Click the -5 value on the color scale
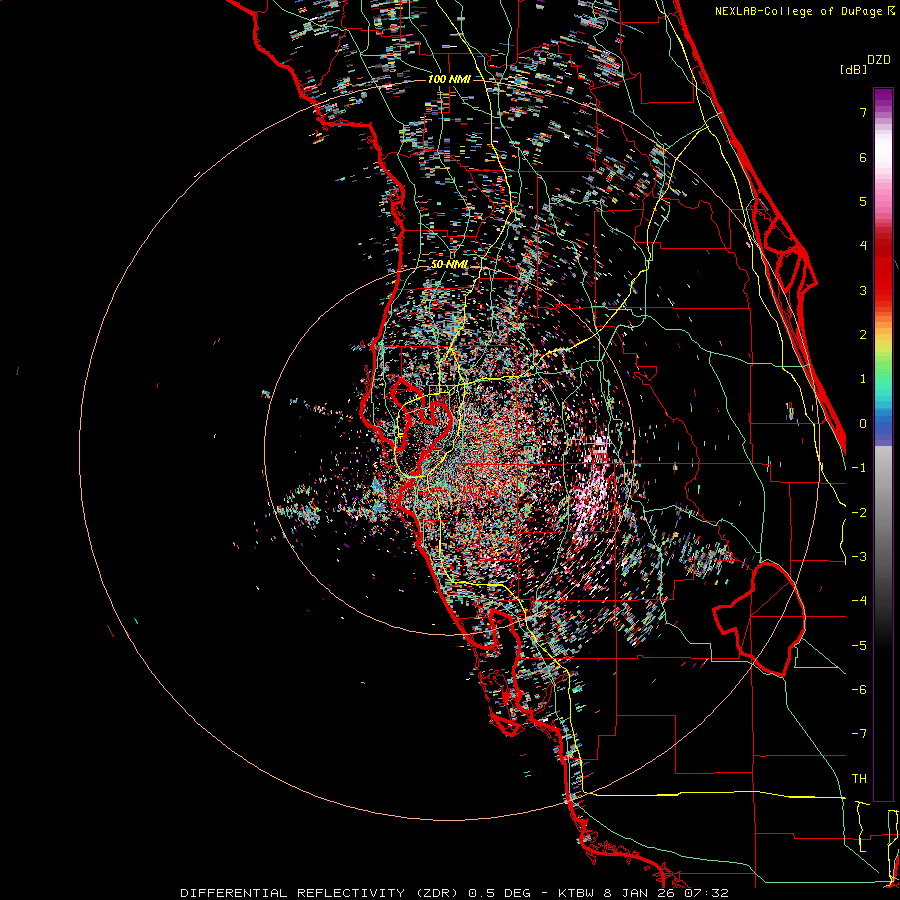This screenshot has height=900, width=900. (x=859, y=646)
